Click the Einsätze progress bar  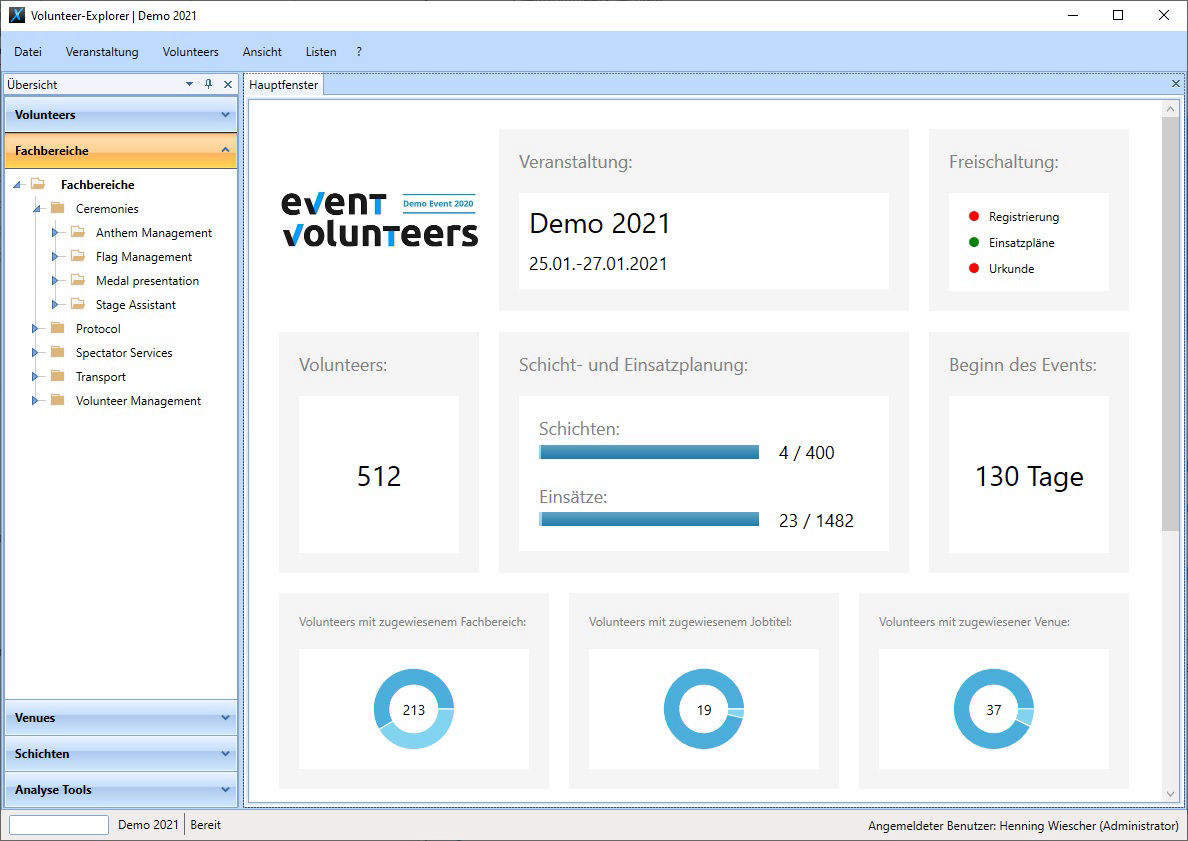(649, 519)
